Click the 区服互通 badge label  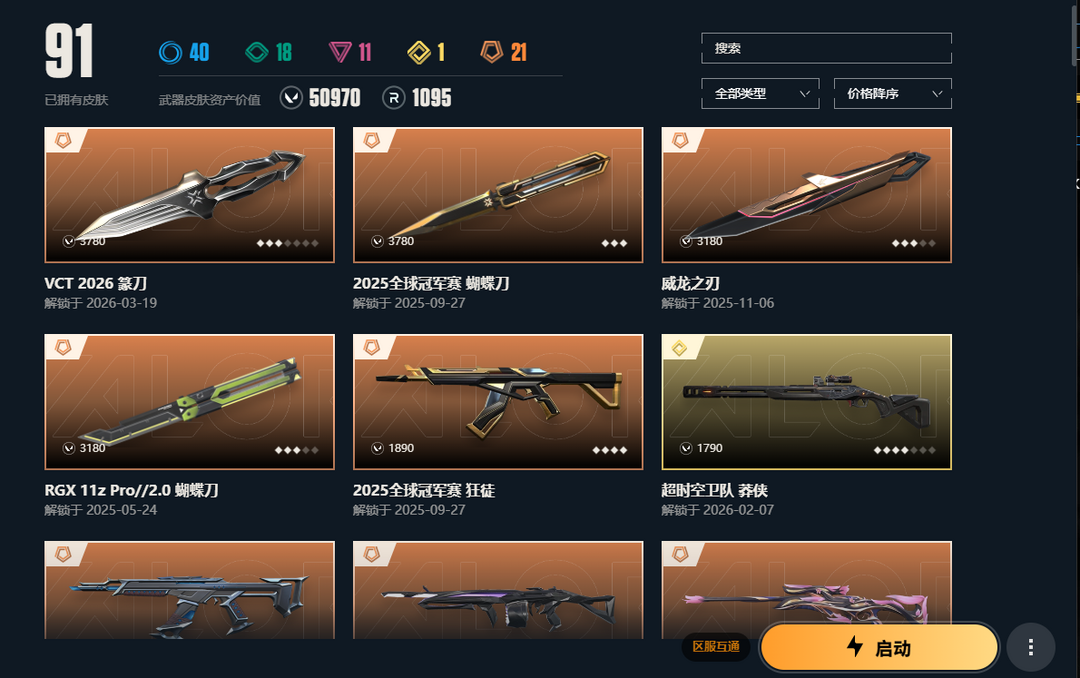(x=716, y=646)
